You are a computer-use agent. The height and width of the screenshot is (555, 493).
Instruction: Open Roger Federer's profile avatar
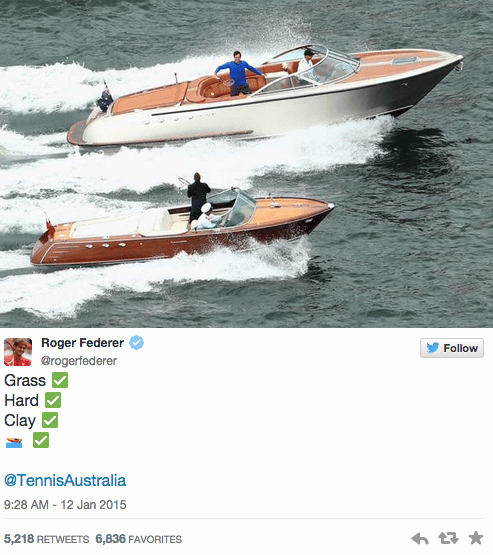coord(18,351)
